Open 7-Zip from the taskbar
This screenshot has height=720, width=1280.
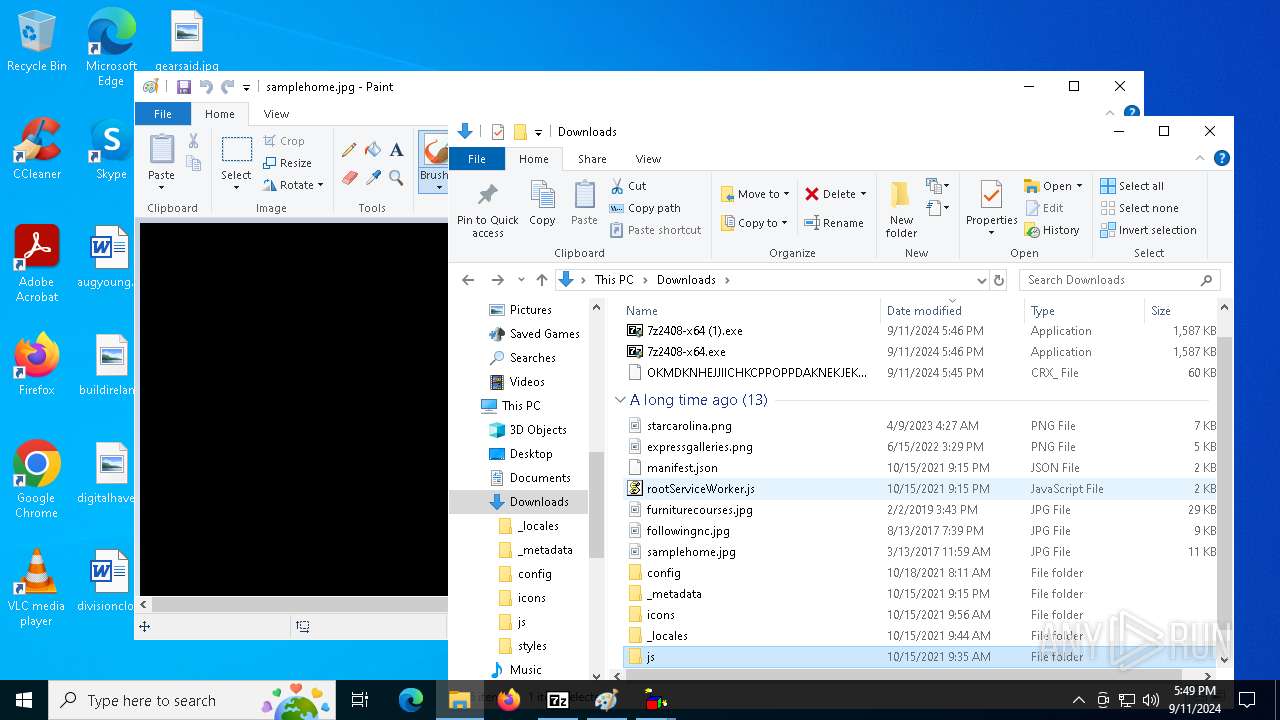click(x=558, y=700)
